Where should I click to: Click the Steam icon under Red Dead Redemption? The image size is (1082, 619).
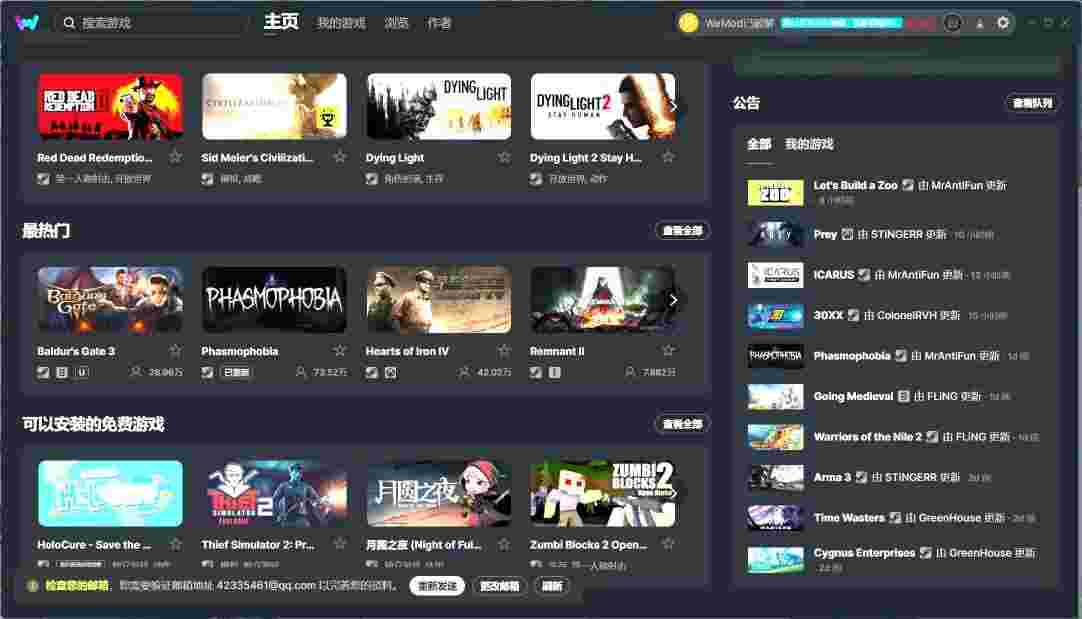tap(43, 179)
